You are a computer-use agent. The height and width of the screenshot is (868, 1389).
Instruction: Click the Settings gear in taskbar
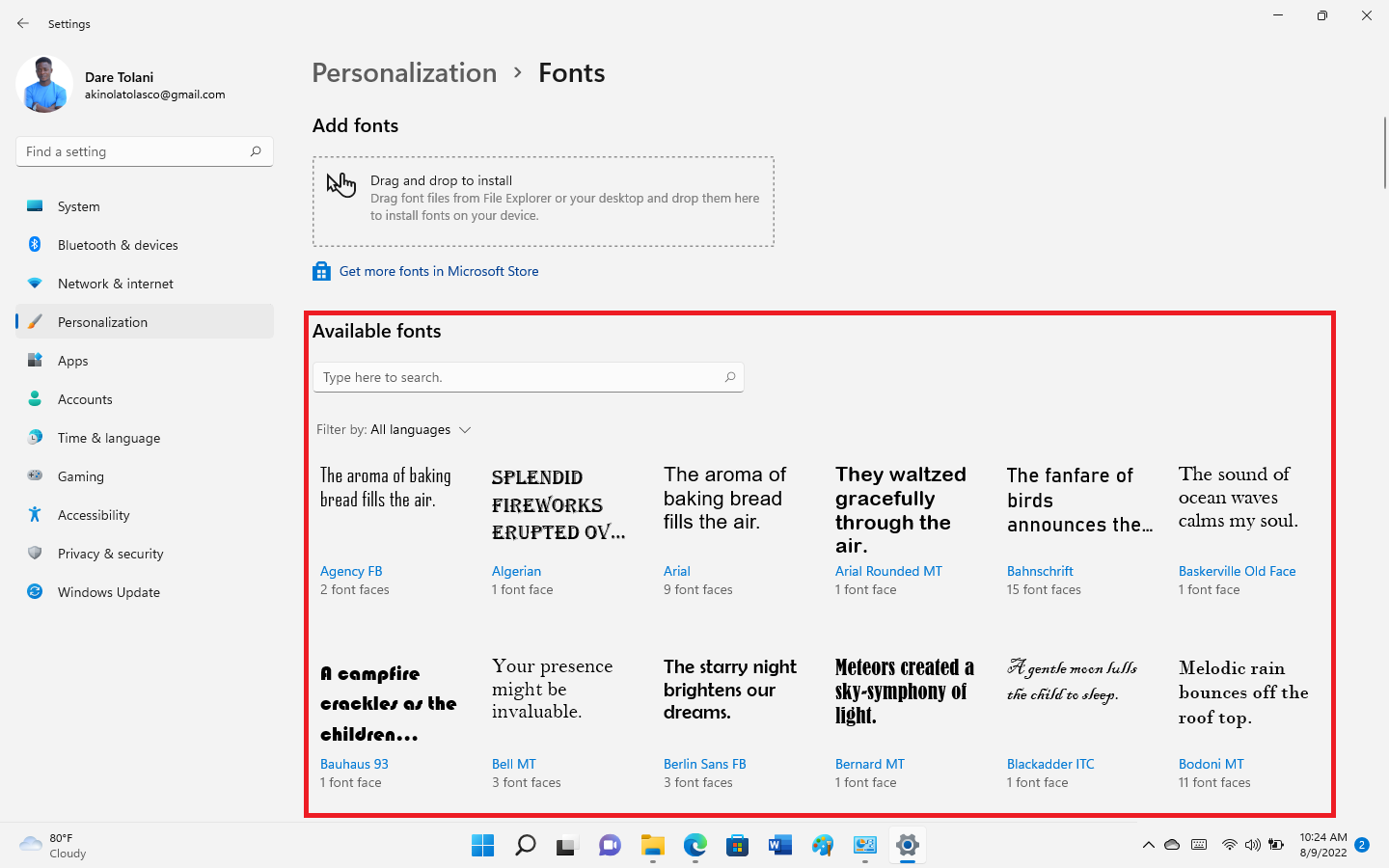(908, 846)
